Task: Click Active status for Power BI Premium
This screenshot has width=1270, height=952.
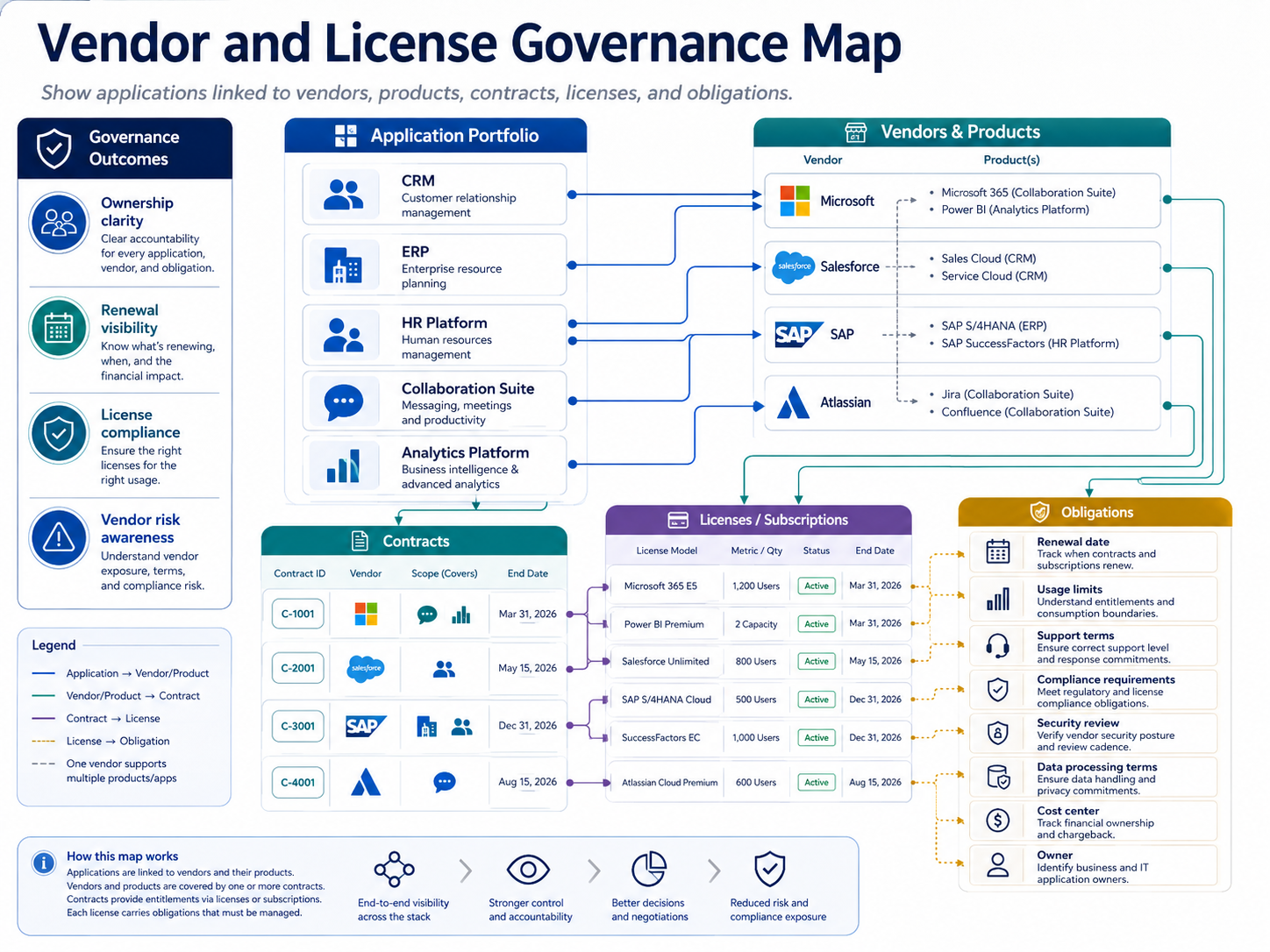Action: click(x=817, y=624)
